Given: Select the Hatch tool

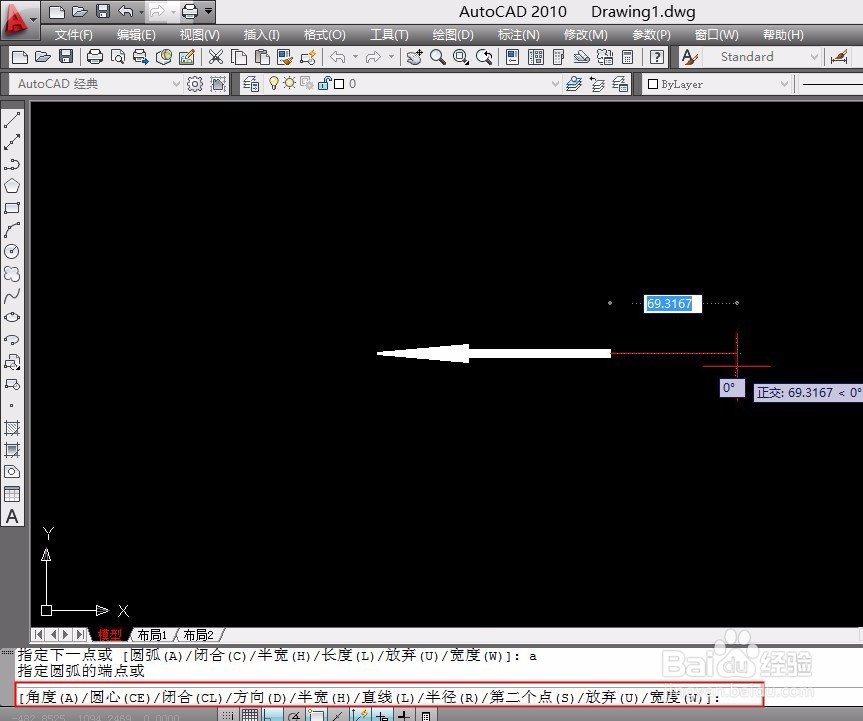Looking at the screenshot, I should (12, 428).
